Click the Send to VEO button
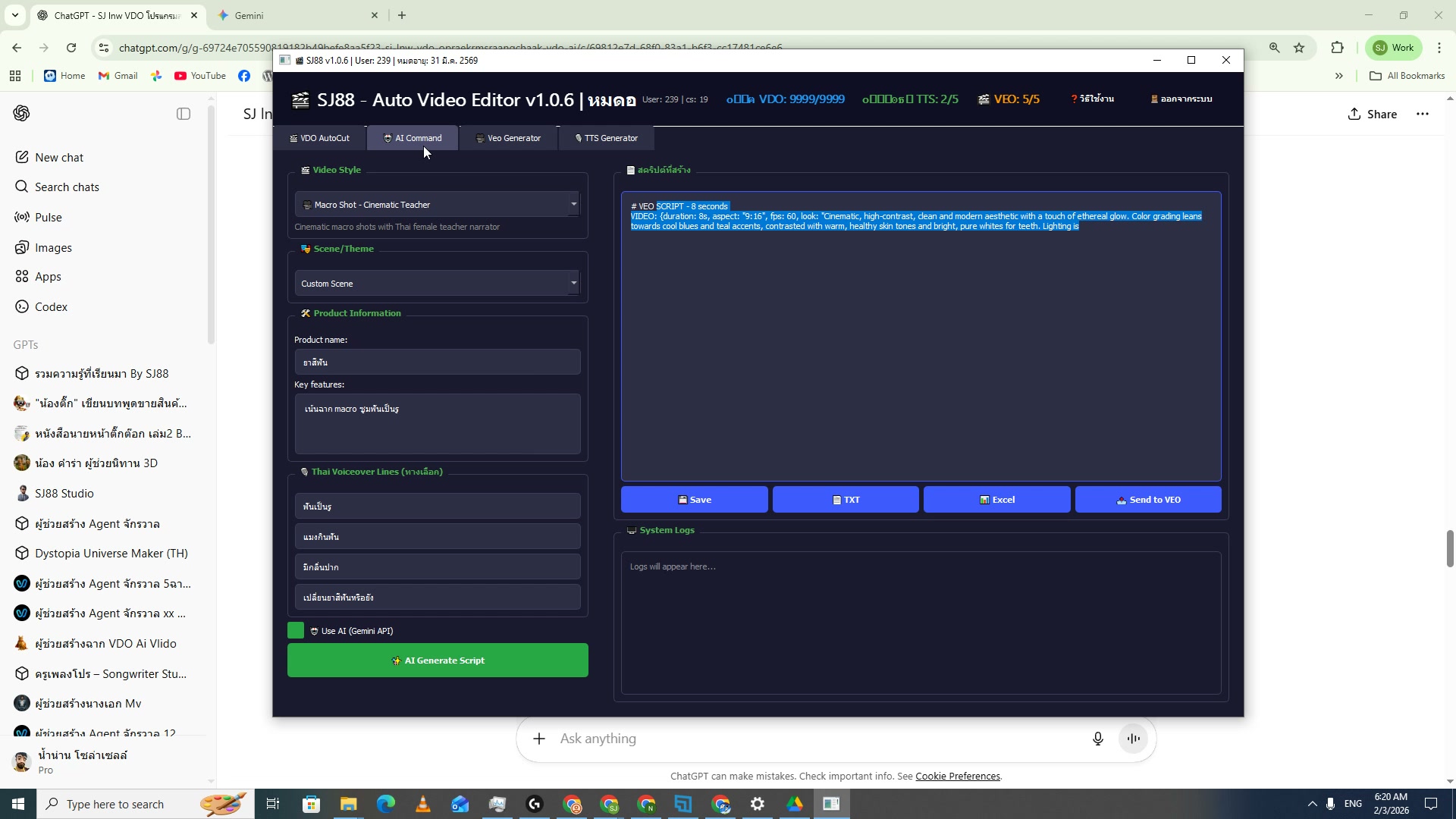1456x819 pixels. [1147, 499]
